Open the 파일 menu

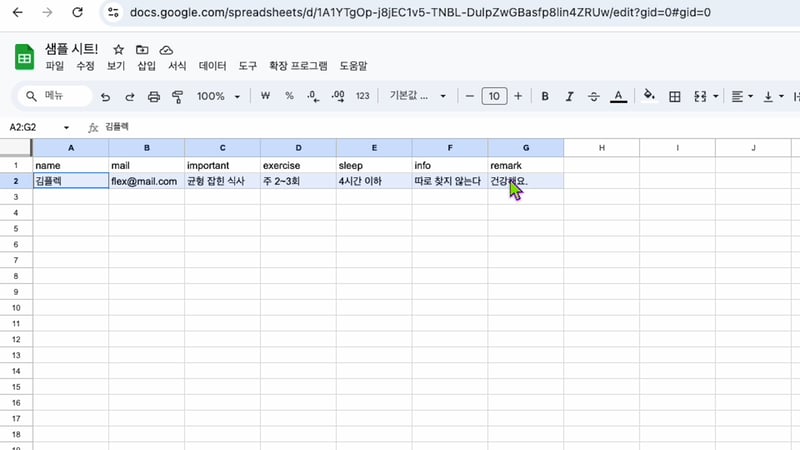click(x=55, y=66)
